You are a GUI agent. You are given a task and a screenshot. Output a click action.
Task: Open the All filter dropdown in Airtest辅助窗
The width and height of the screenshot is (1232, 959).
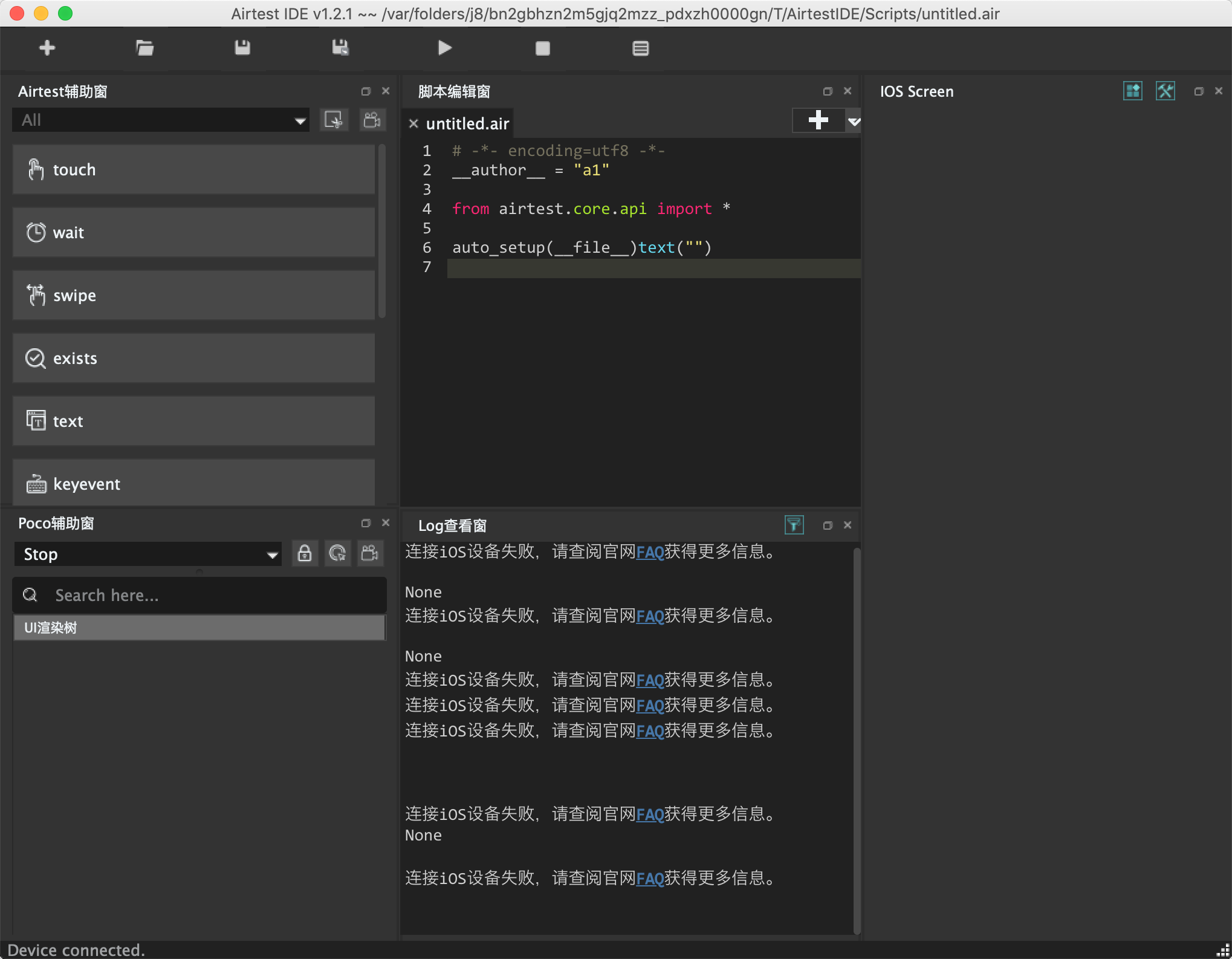point(161,120)
